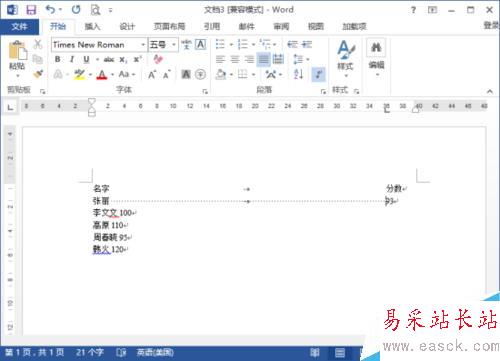Toggle align left
The height and width of the screenshot is (361, 500).
220,59
